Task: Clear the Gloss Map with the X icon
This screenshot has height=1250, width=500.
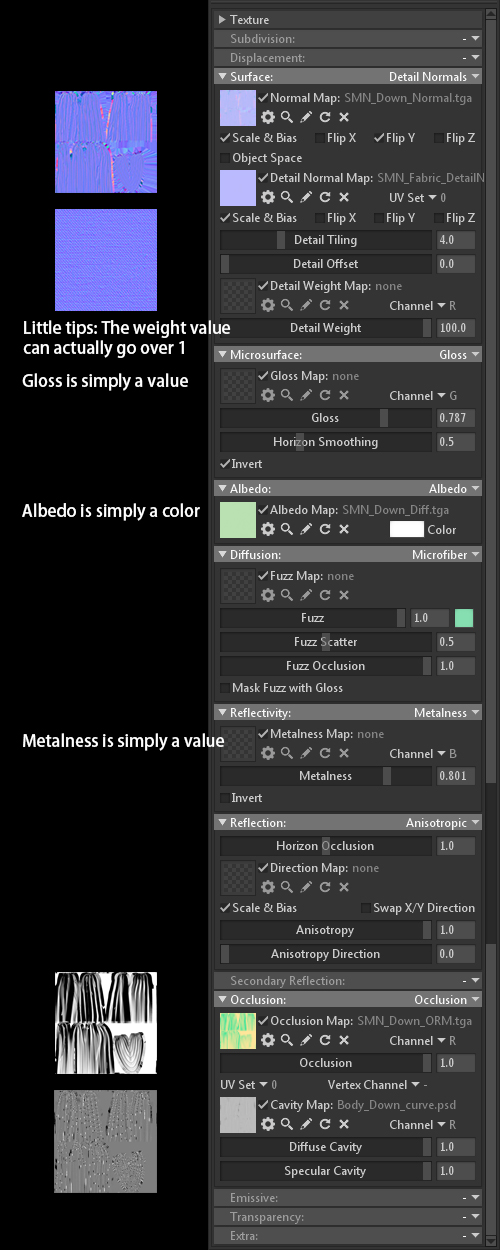Action: click(344, 395)
